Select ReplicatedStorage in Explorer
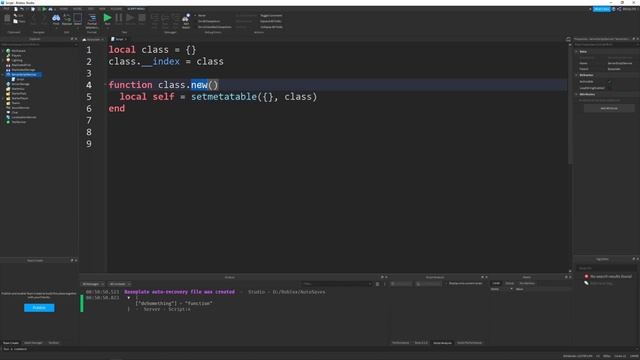The width and height of the screenshot is (640, 360). click(23, 70)
